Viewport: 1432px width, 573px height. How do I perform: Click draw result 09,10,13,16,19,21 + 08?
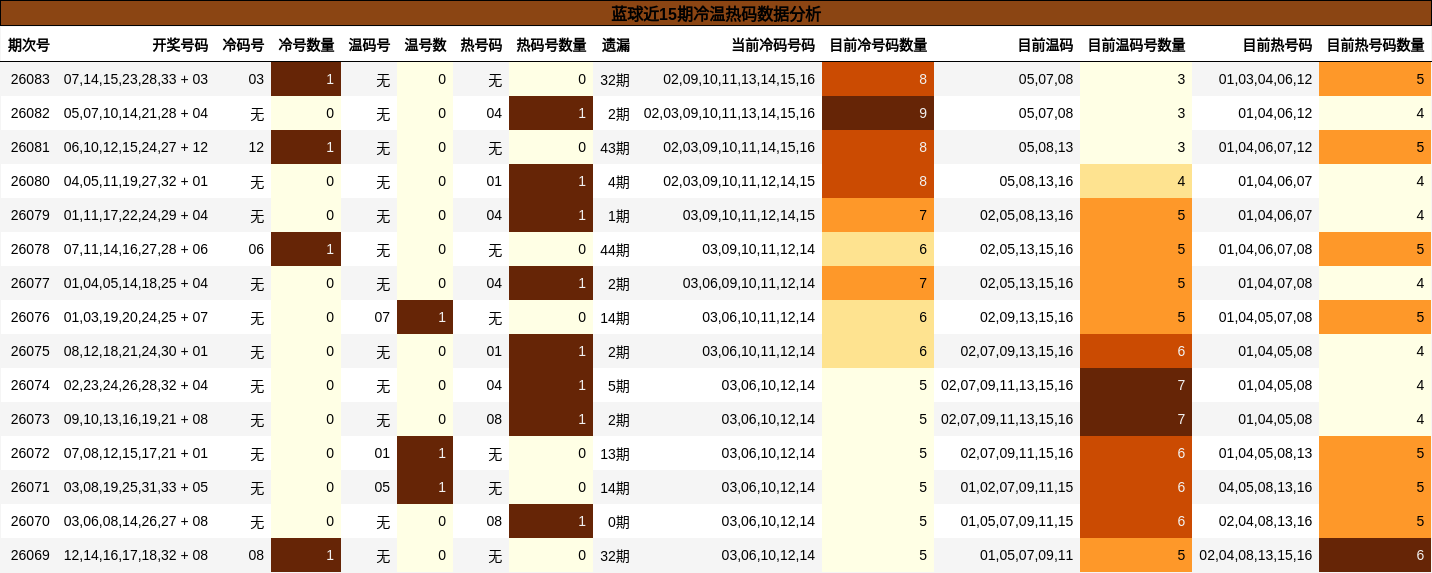[136, 419]
